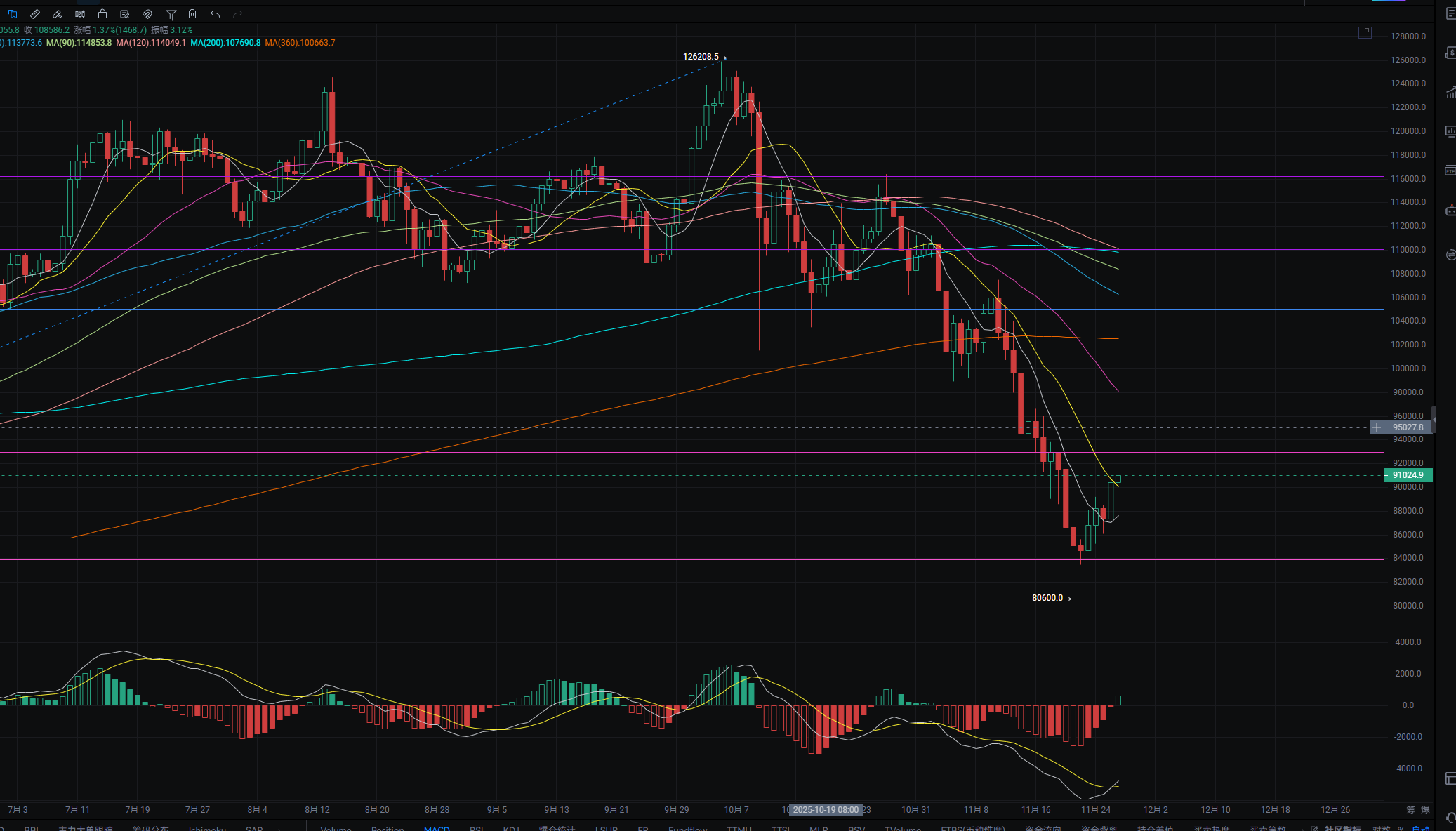This screenshot has height=831, width=1456.
Task: Switch to Volume indicator tab
Action: pyautogui.click(x=336, y=829)
